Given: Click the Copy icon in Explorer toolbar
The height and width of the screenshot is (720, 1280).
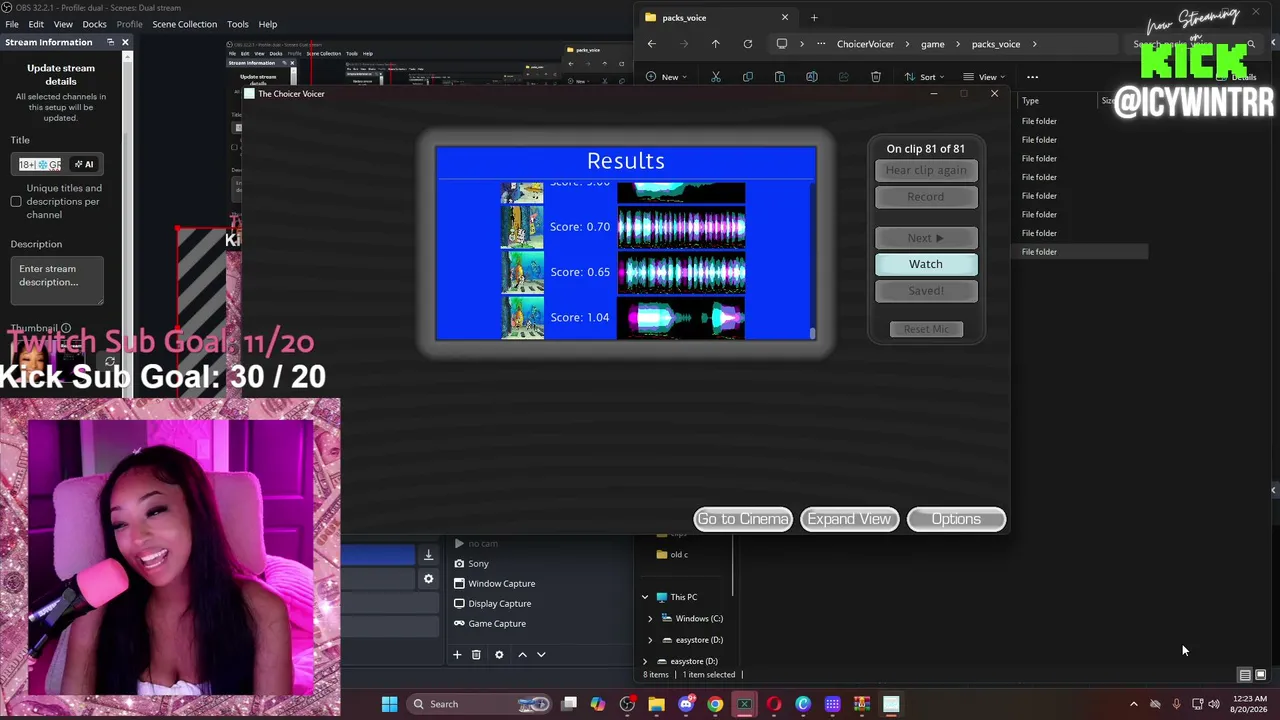Looking at the screenshot, I should [x=748, y=77].
